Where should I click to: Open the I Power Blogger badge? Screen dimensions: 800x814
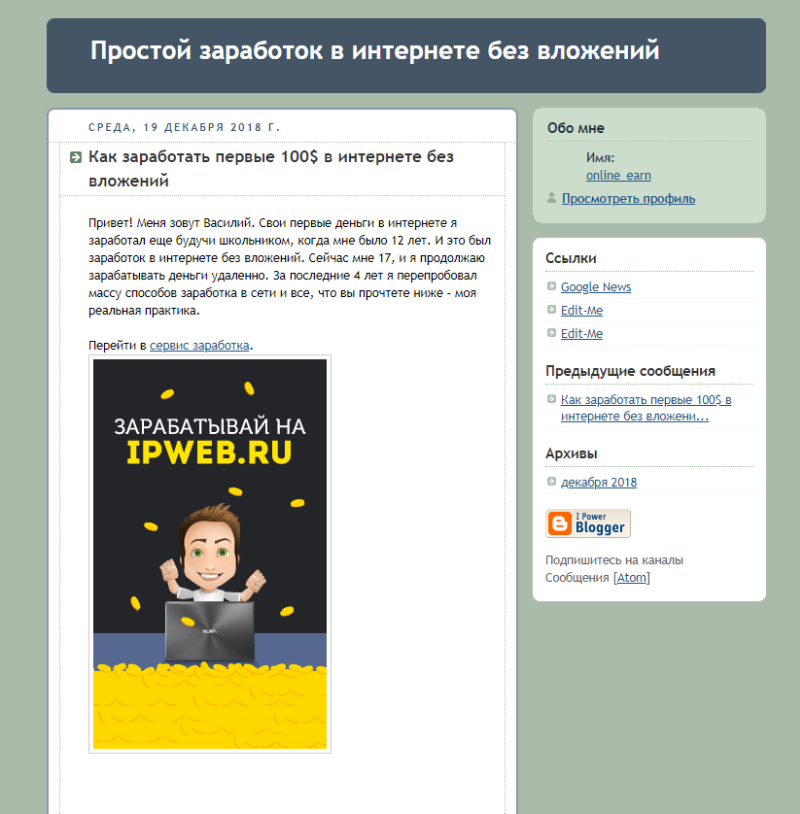[x=588, y=523]
